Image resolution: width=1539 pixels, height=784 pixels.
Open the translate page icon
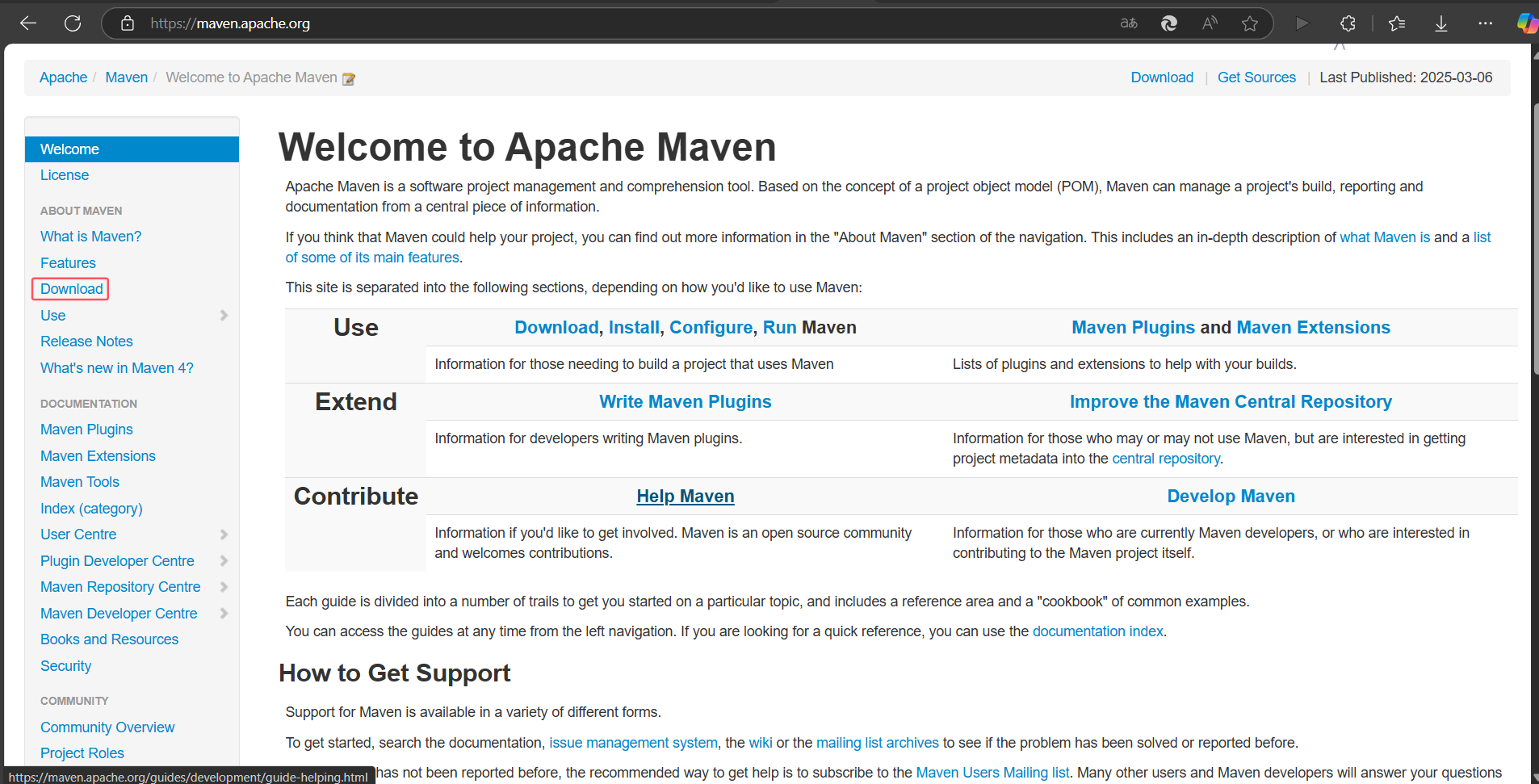tap(1128, 23)
